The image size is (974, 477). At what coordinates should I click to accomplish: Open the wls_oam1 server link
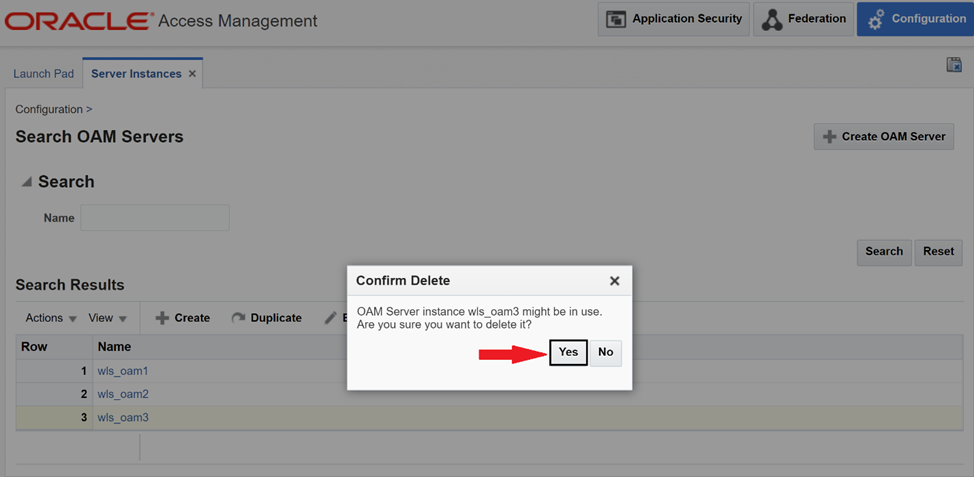(122, 371)
